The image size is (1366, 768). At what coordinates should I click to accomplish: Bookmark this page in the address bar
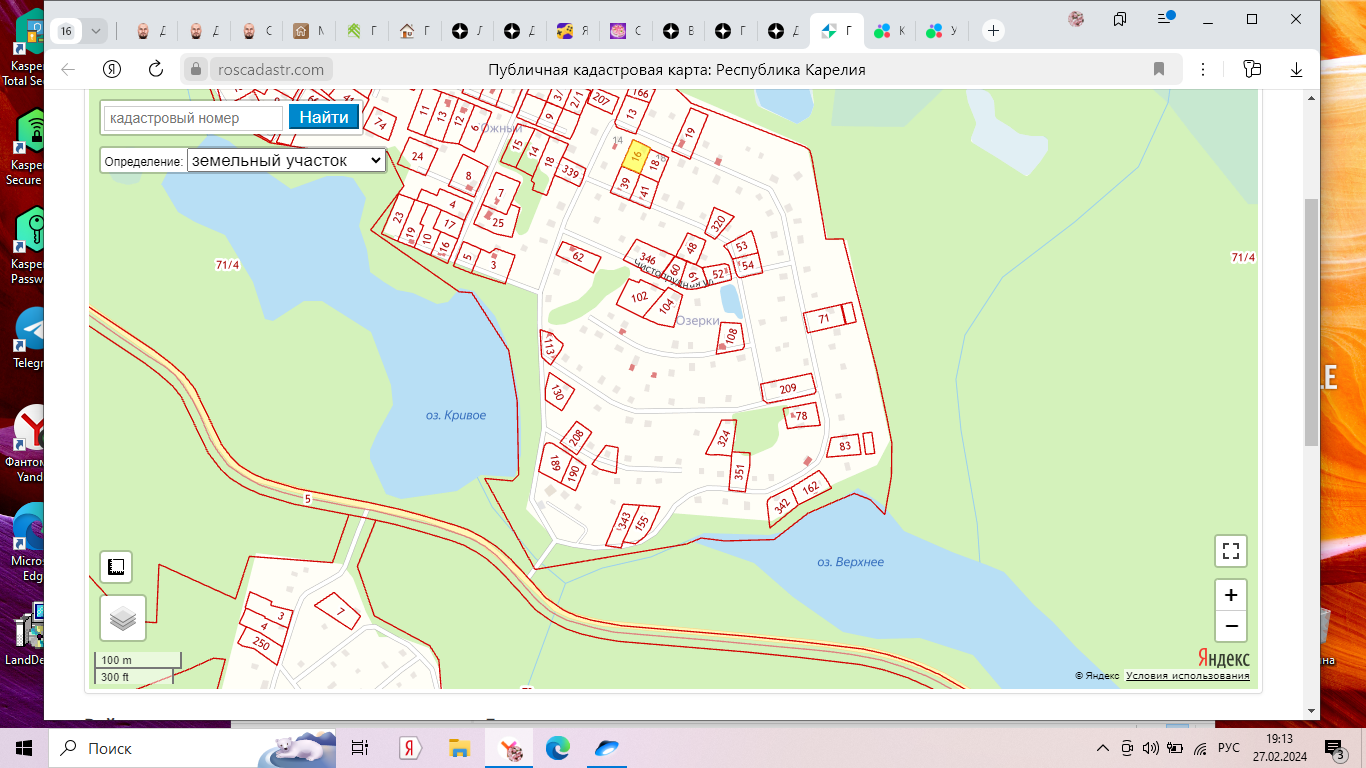pyautogui.click(x=1159, y=69)
